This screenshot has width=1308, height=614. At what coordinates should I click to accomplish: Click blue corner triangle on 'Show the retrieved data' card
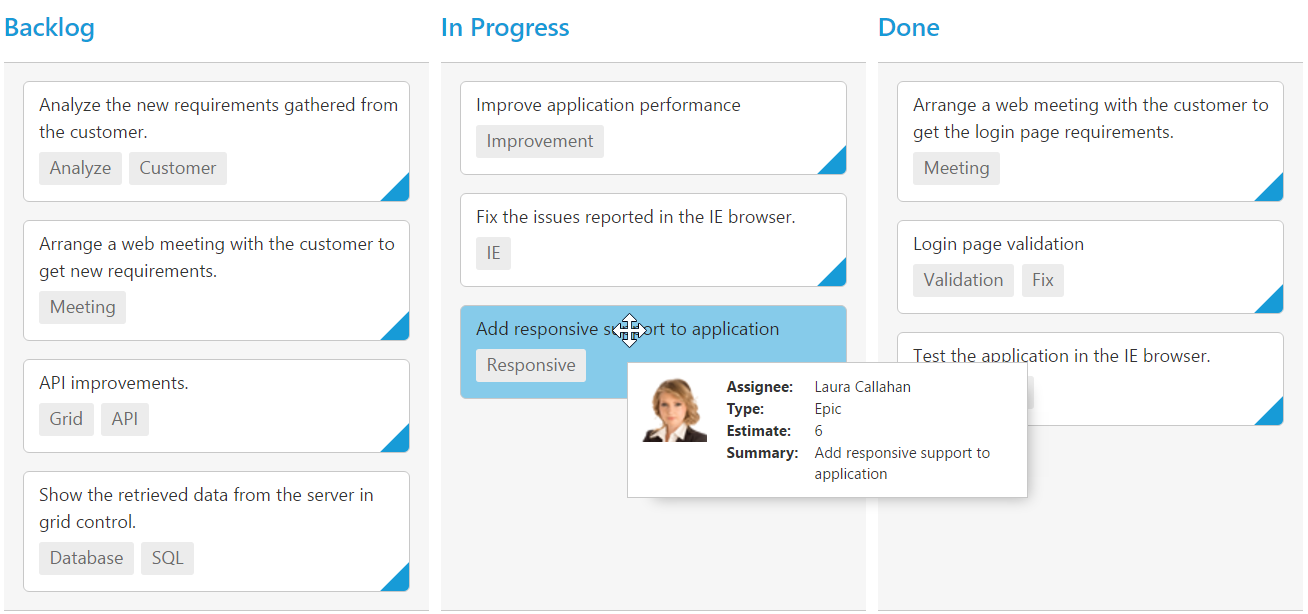pos(399,581)
